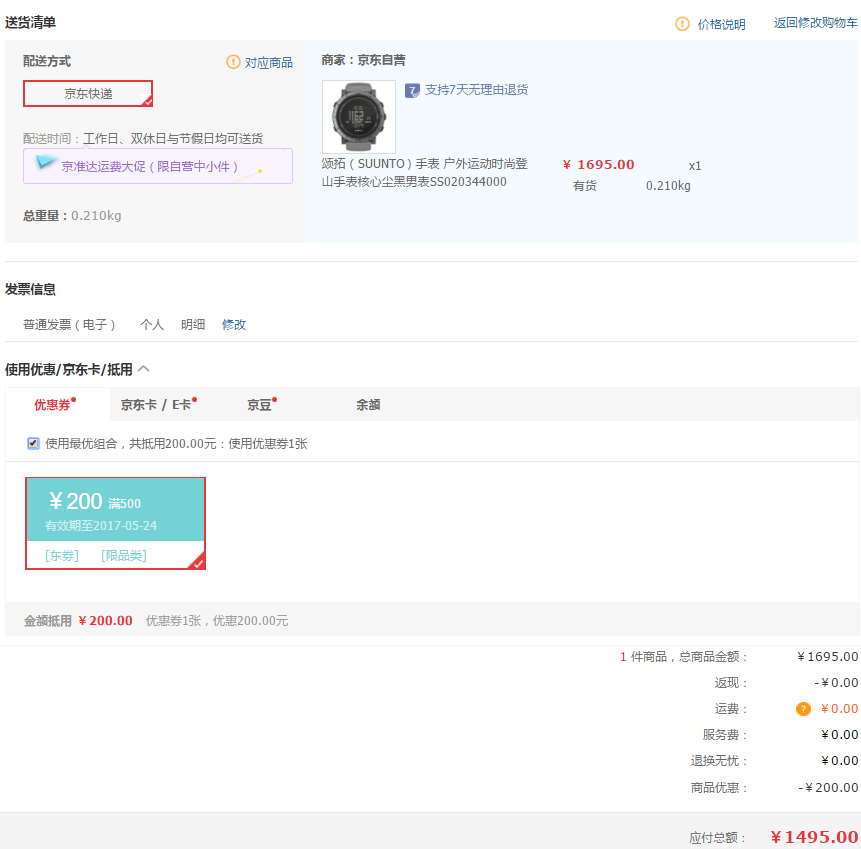The width and height of the screenshot is (861, 849).
Task: Click the 限品类 tag on coupon
Action: (124, 556)
